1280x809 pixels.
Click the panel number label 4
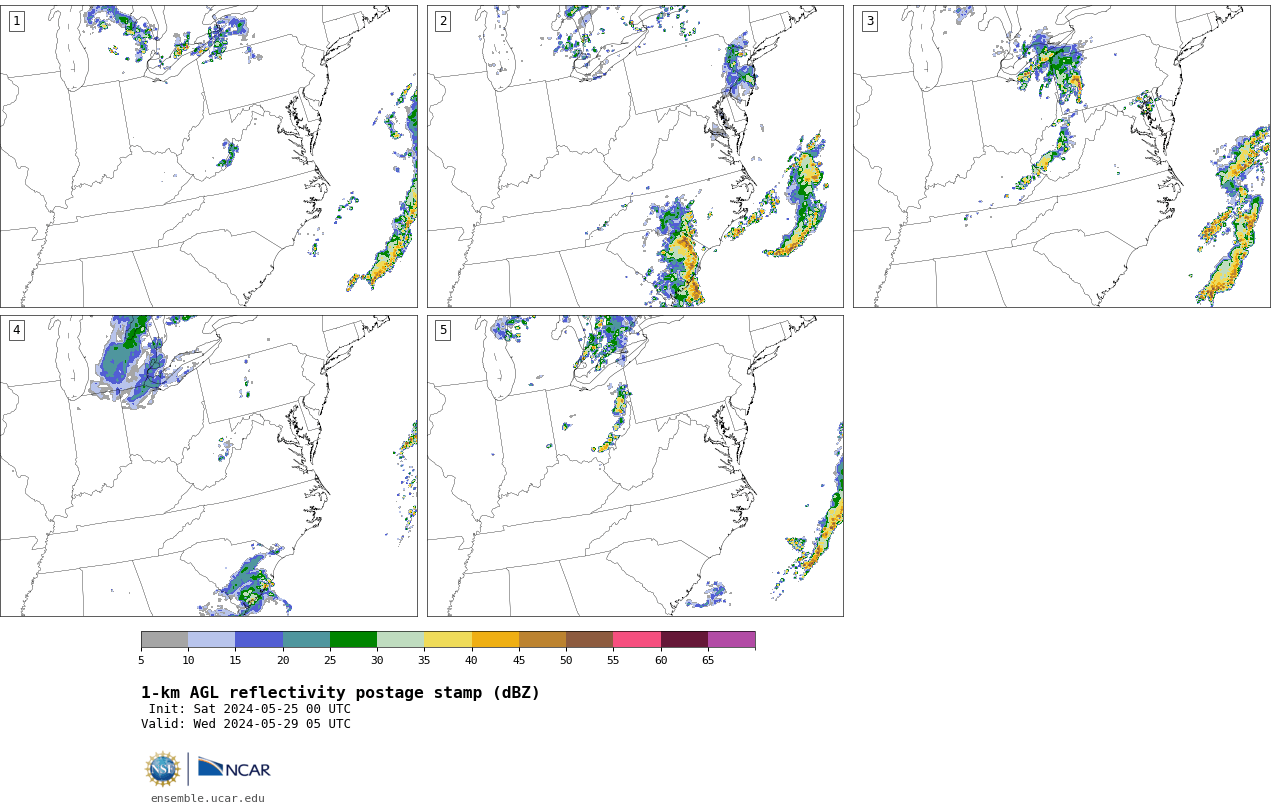[x=16, y=330]
